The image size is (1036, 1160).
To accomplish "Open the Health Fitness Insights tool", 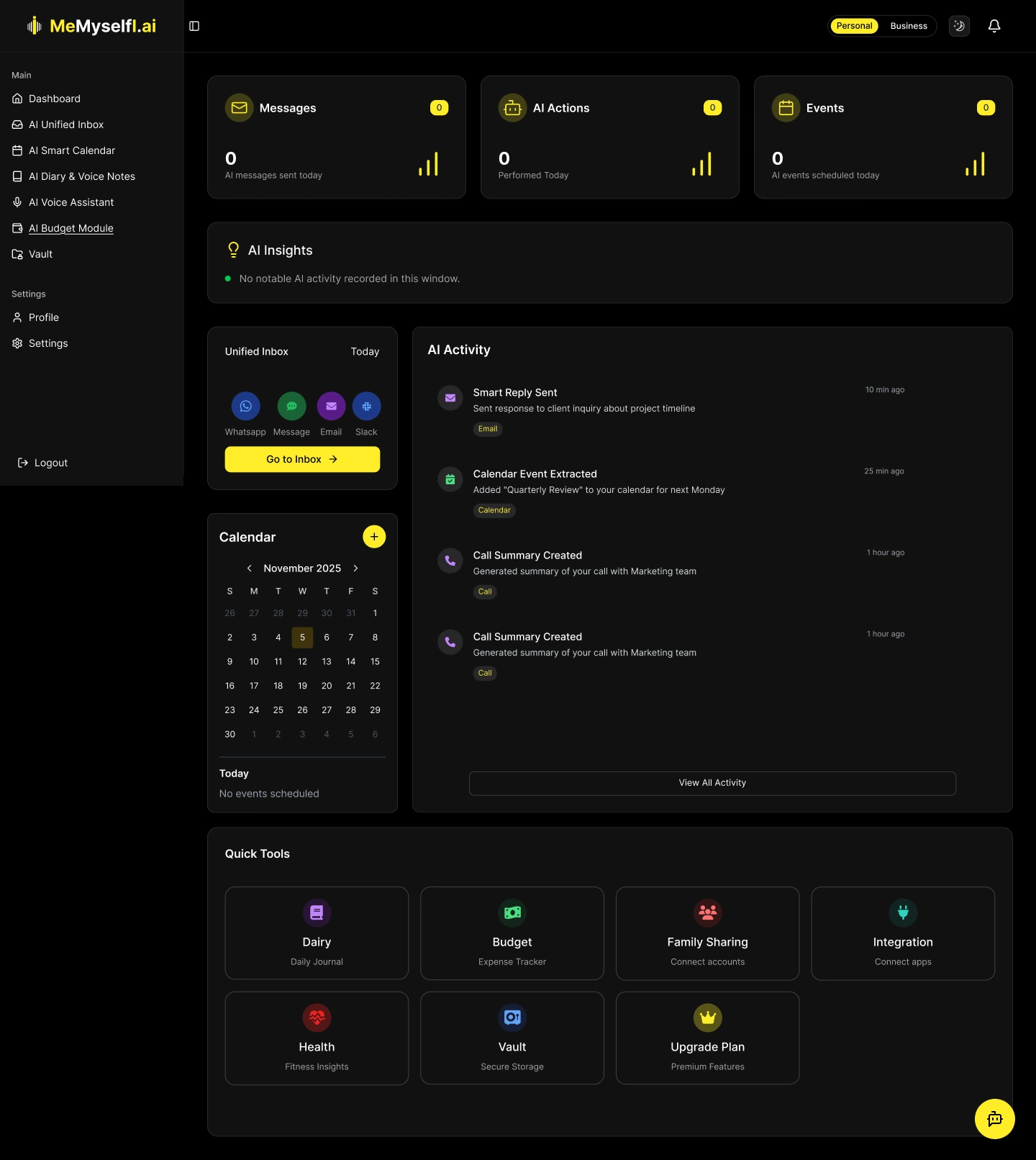I will coord(317,1038).
